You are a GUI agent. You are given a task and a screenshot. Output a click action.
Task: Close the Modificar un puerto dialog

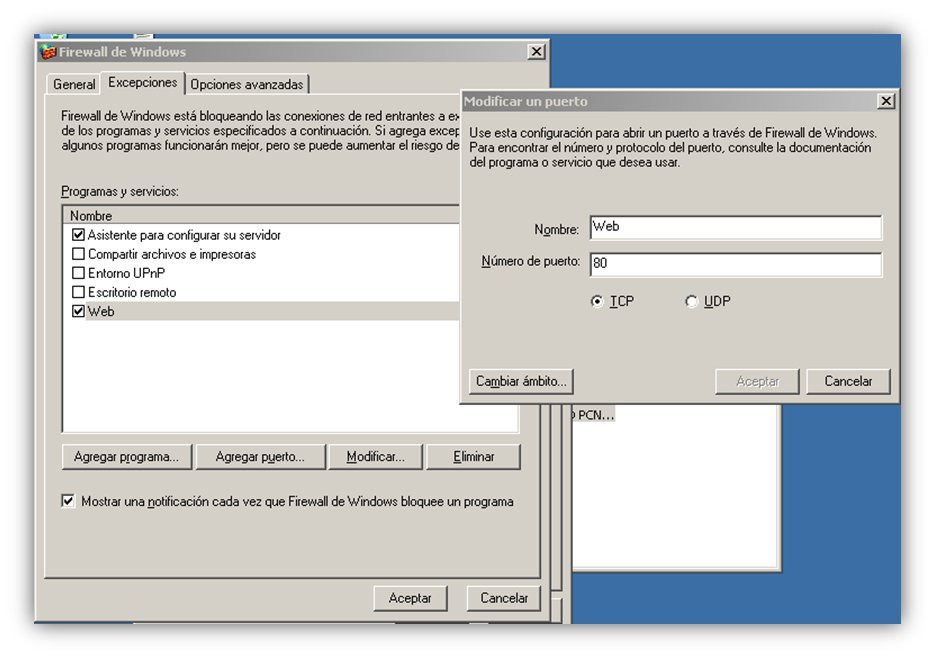(x=886, y=101)
